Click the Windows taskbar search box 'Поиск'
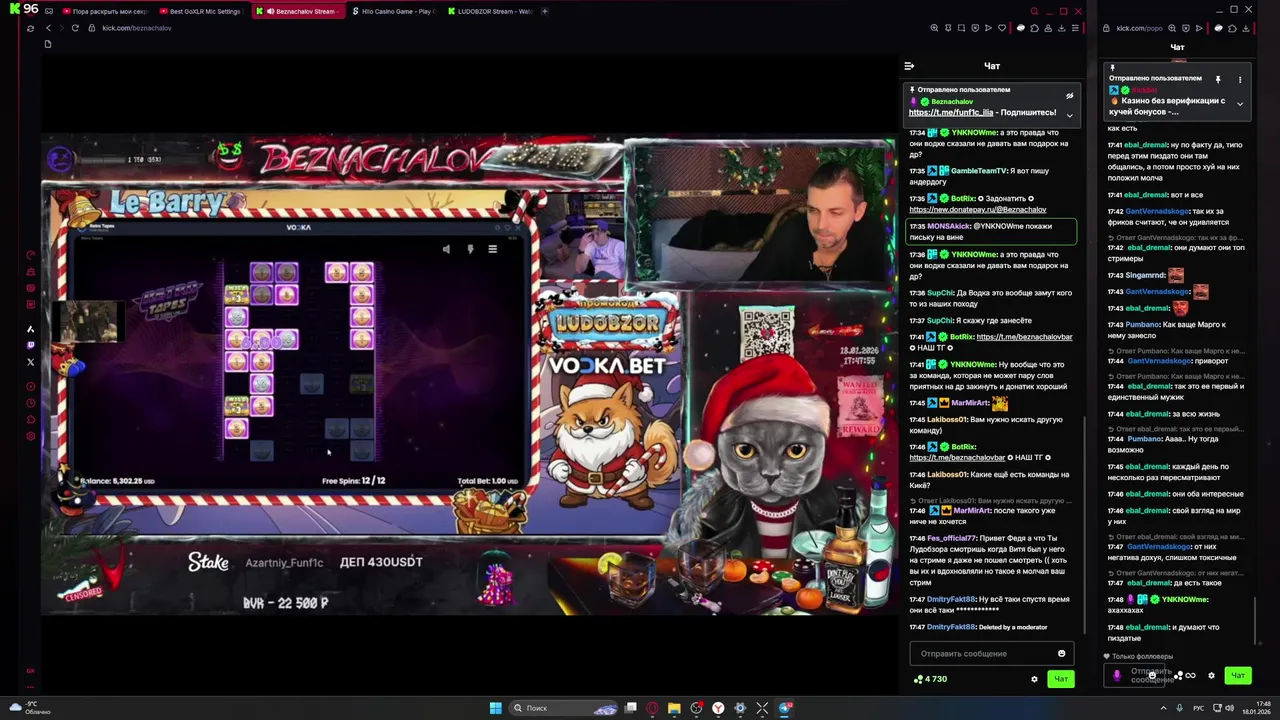Screen dimensions: 1280x720 pyautogui.click(x=565, y=708)
